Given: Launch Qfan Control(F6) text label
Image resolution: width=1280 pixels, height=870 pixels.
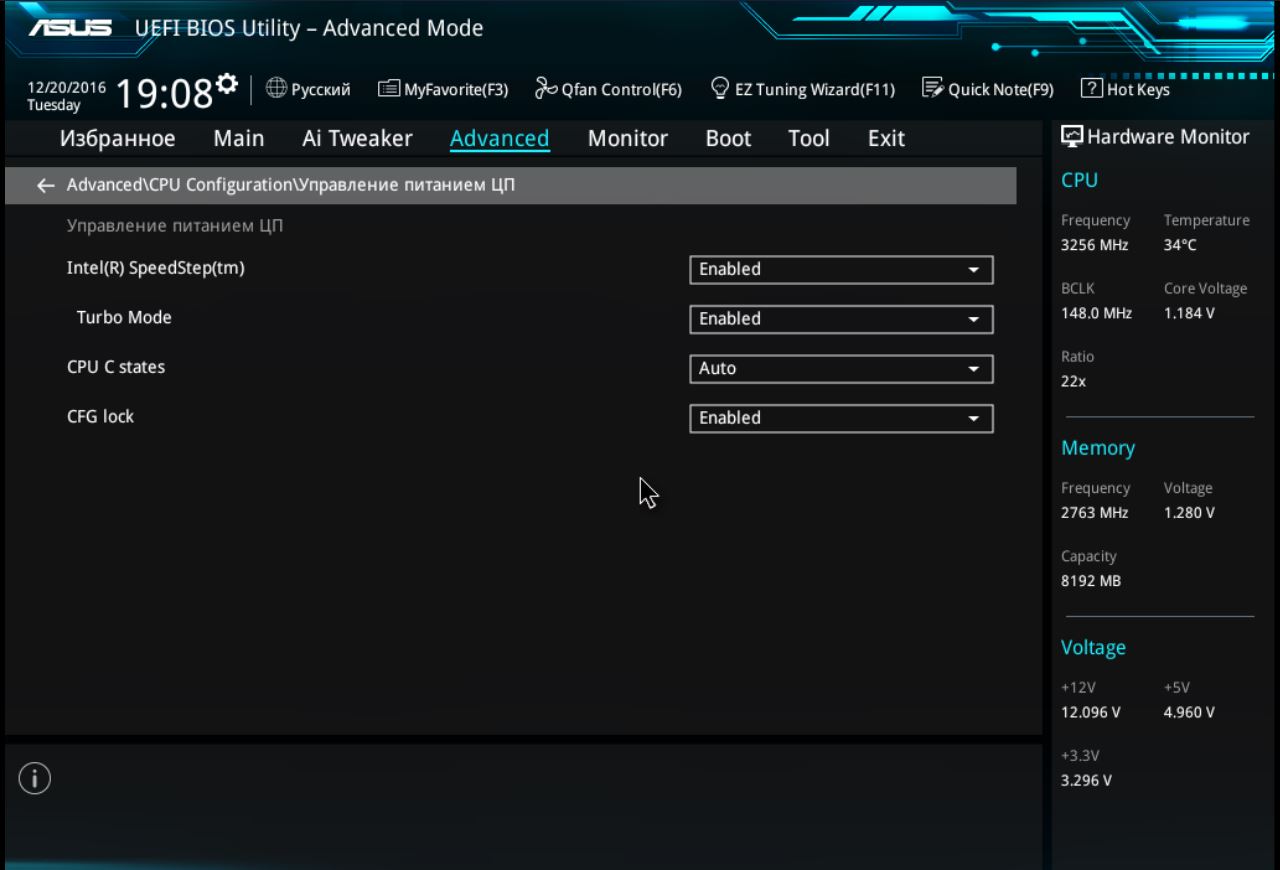Looking at the screenshot, I should coord(621,90).
